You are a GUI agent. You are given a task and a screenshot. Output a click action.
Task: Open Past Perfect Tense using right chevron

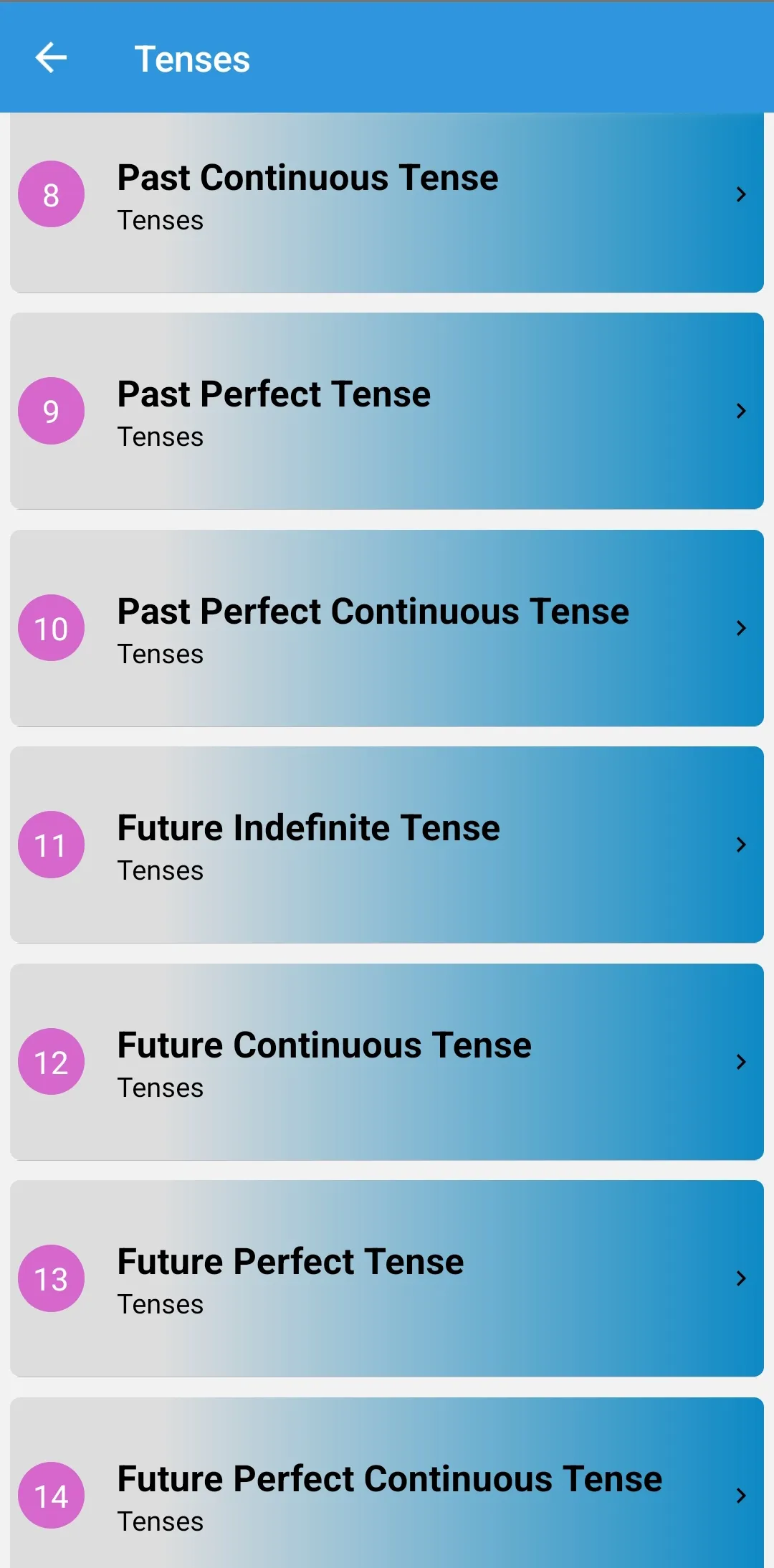click(x=741, y=411)
